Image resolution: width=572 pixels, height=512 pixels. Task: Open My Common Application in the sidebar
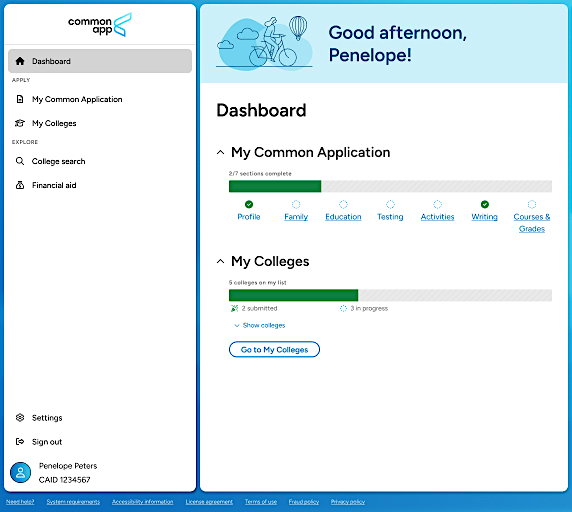pyautogui.click(x=100, y=99)
